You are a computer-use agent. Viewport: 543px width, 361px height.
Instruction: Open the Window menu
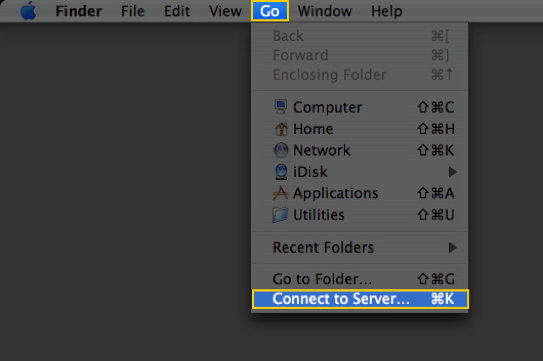click(325, 11)
